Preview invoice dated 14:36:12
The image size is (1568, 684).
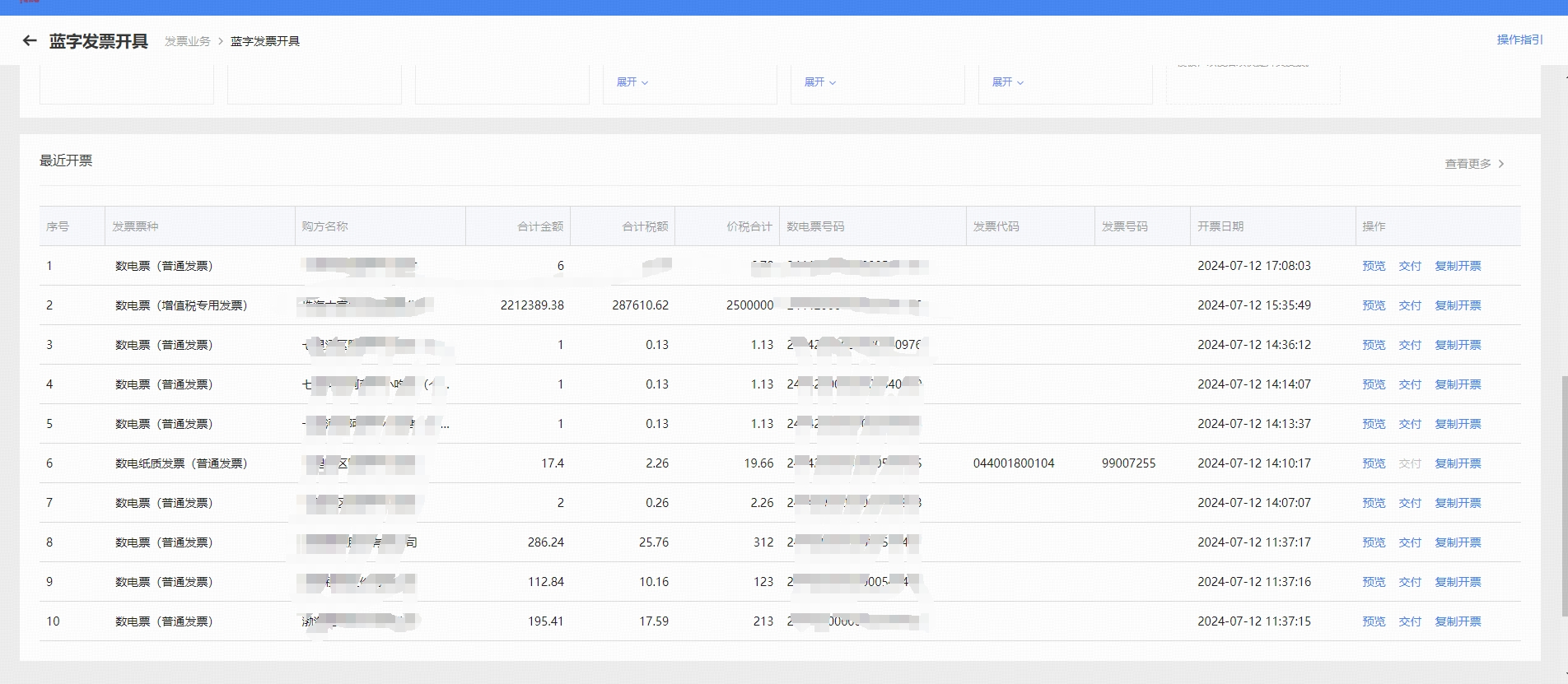1374,345
